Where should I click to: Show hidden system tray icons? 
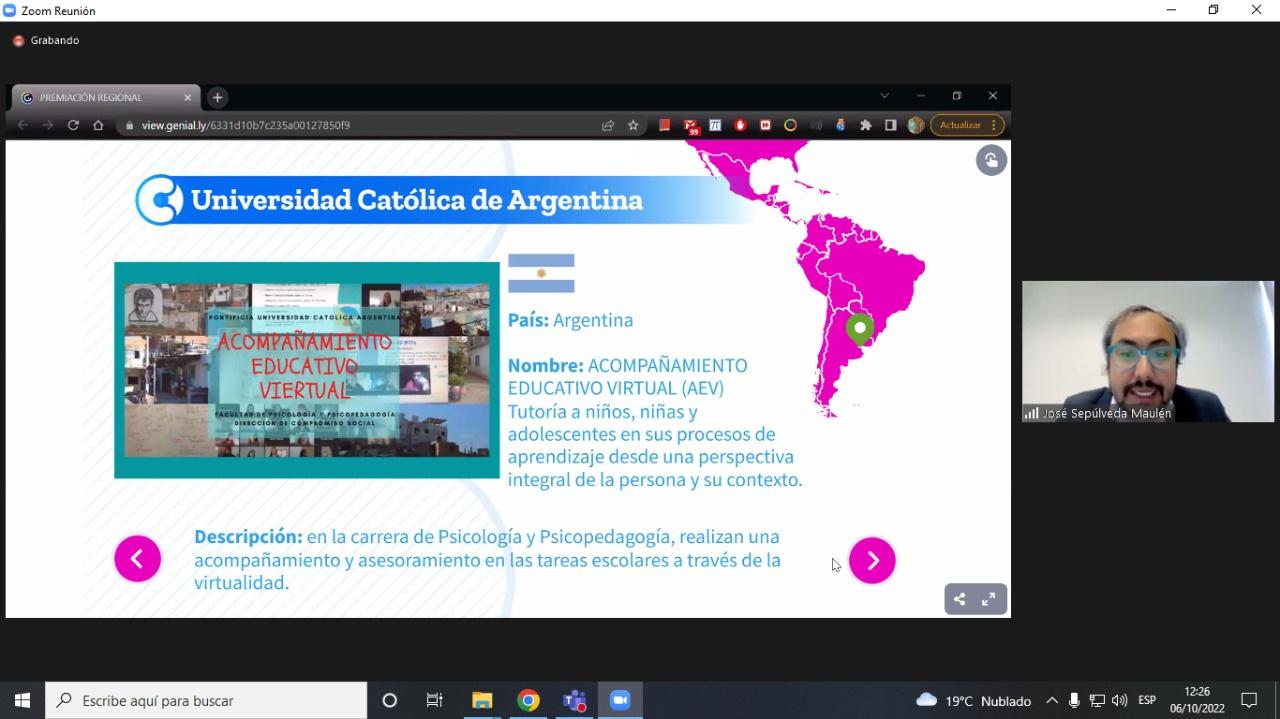[1052, 700]
